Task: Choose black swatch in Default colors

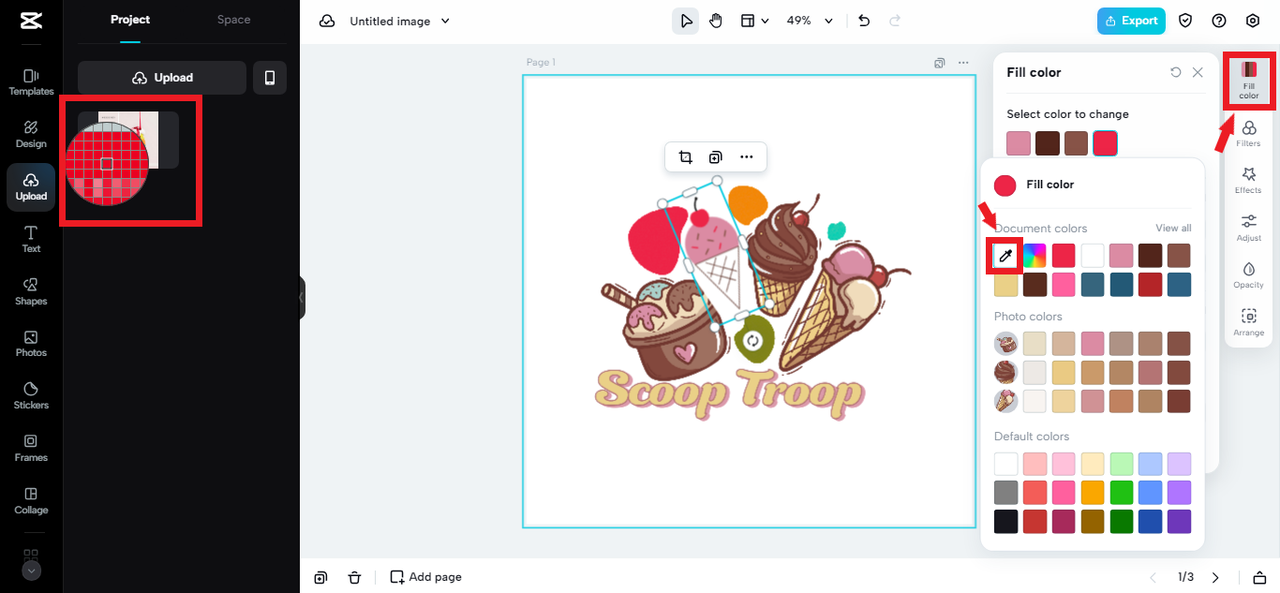Action: tap(1006, 521)
